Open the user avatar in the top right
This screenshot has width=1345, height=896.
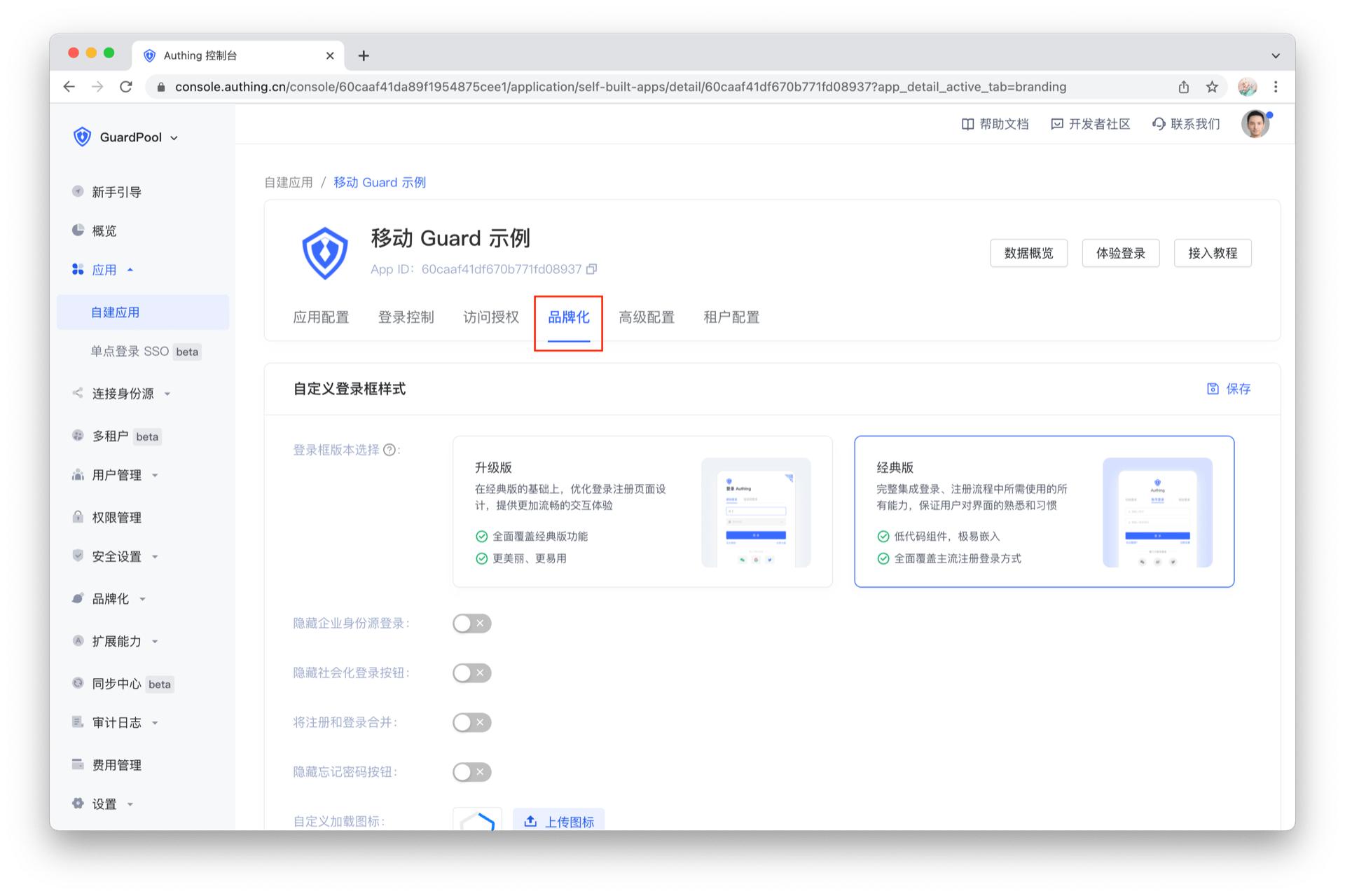(x=1255, y=124)
